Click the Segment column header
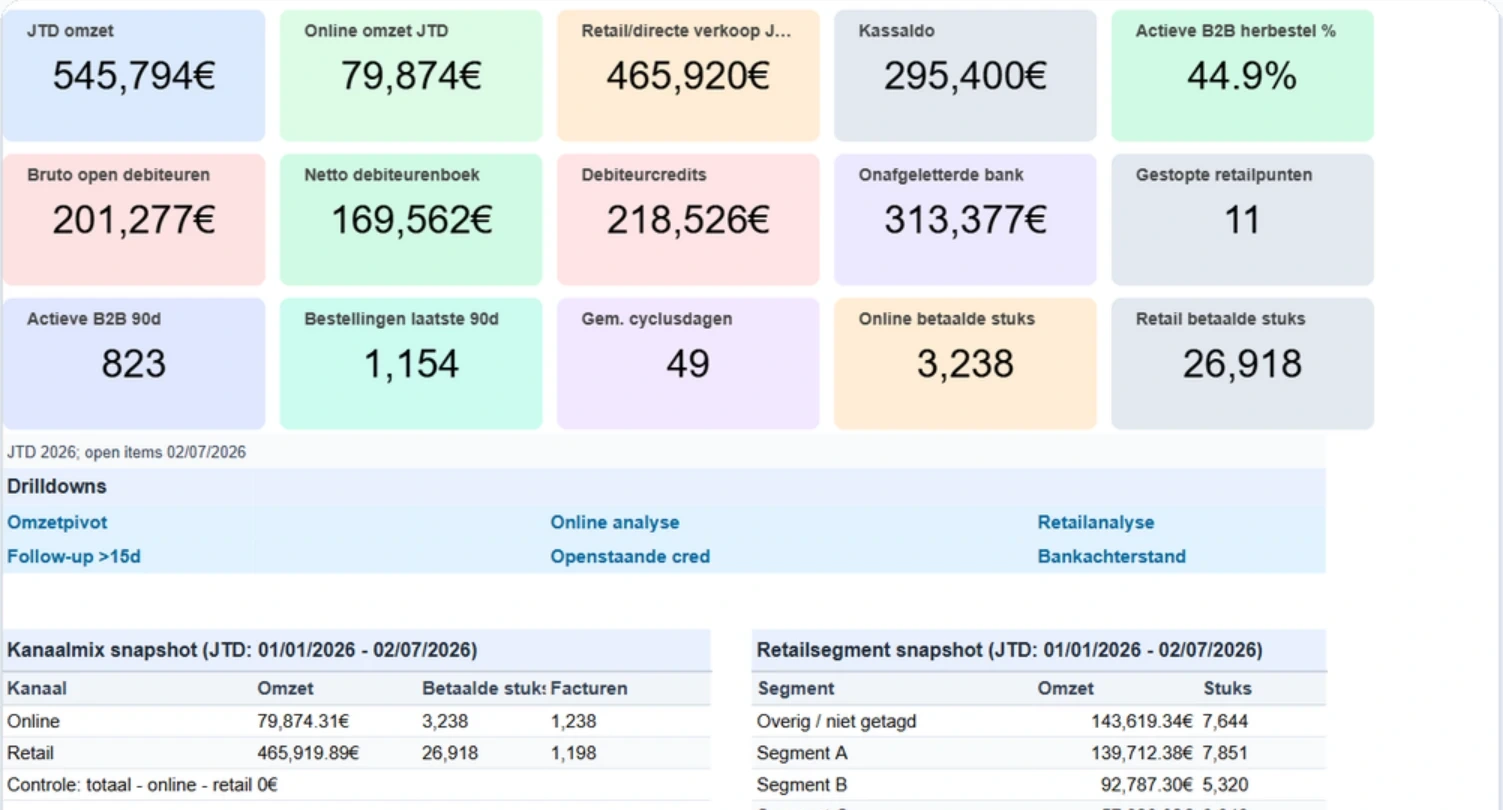This screenshot has height=810, width=1503. coord(796,688)
